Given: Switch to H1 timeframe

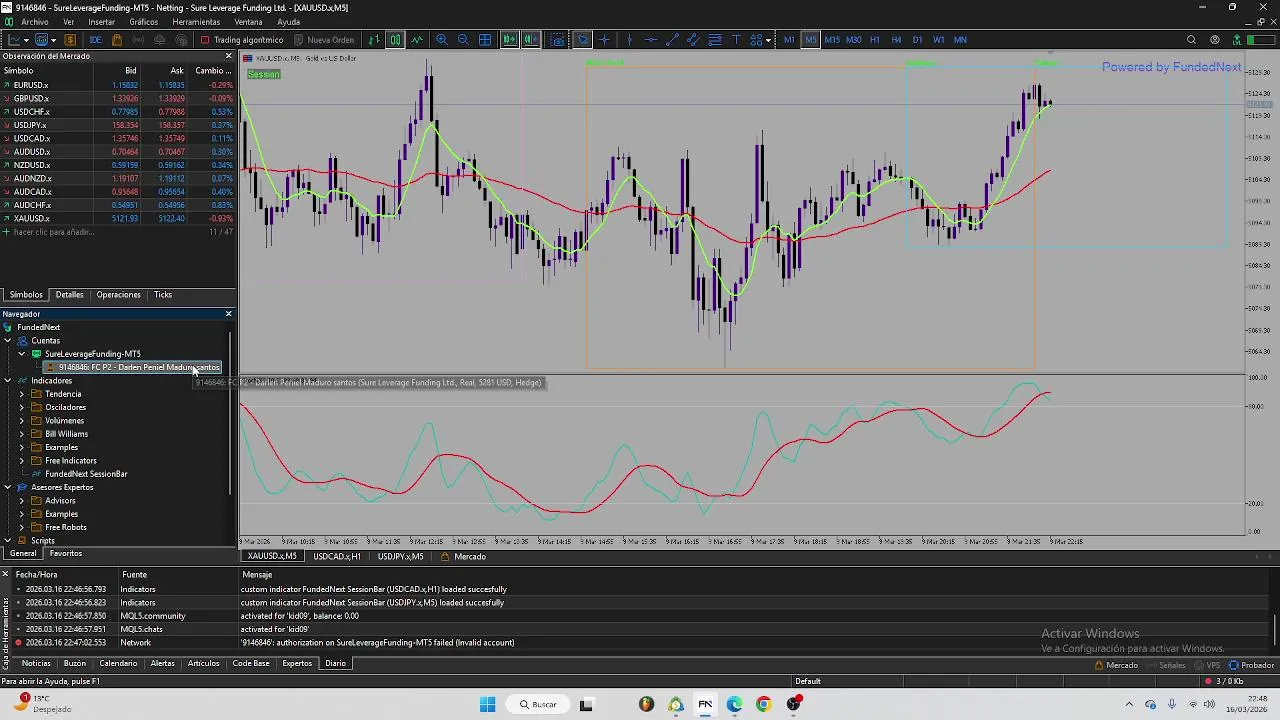Looking at the screenshot, I should point(875,40).
